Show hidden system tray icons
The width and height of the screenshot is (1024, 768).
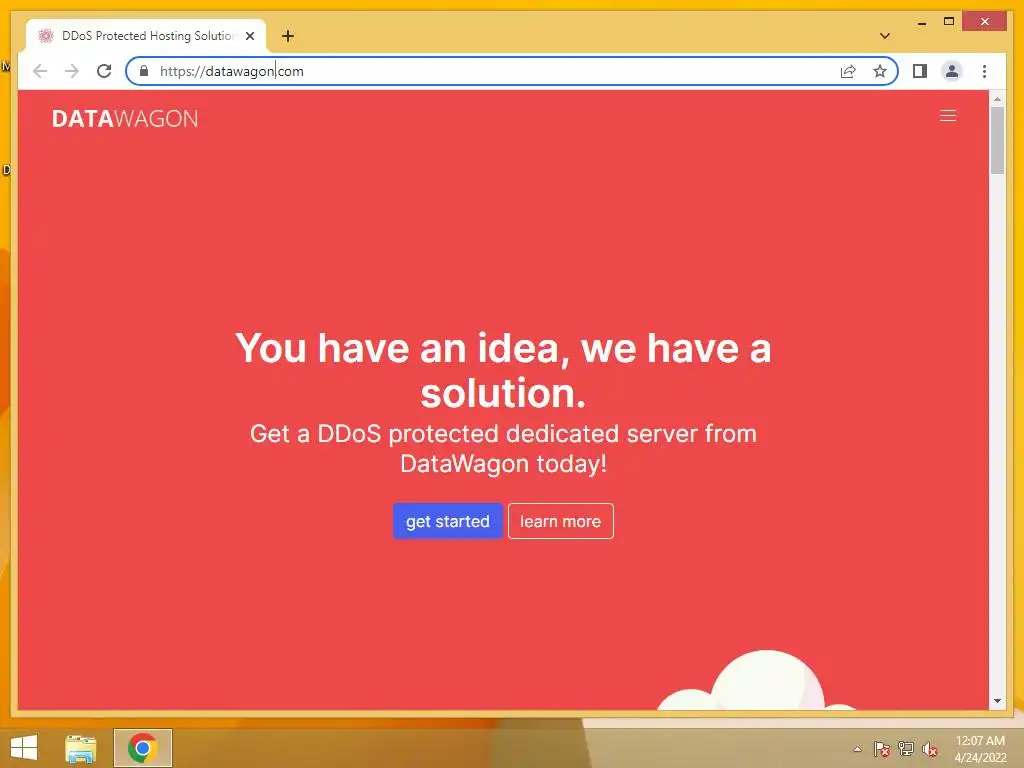point(857,749)
